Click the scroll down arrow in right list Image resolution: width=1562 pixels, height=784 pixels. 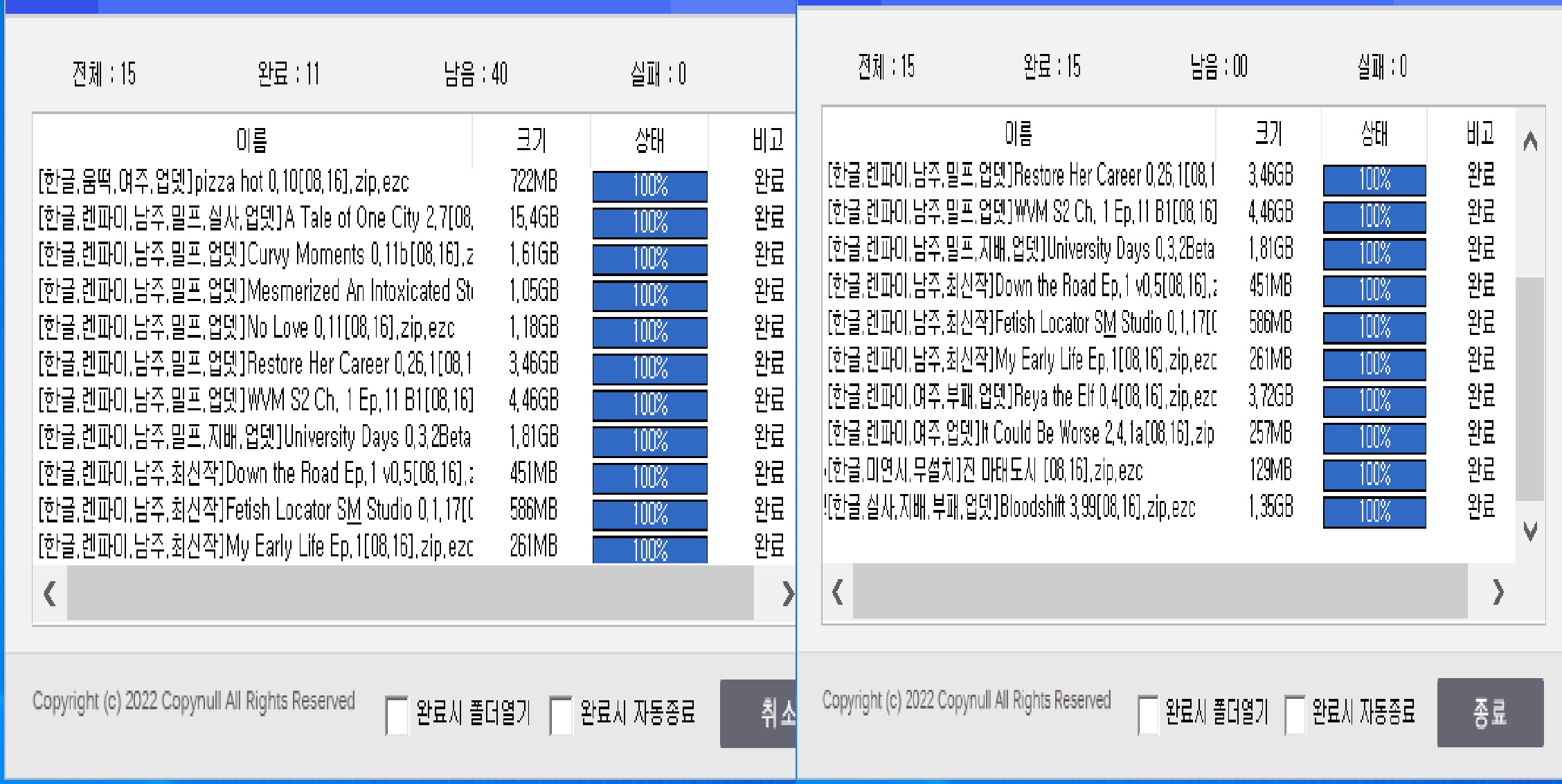point(1530,531)
